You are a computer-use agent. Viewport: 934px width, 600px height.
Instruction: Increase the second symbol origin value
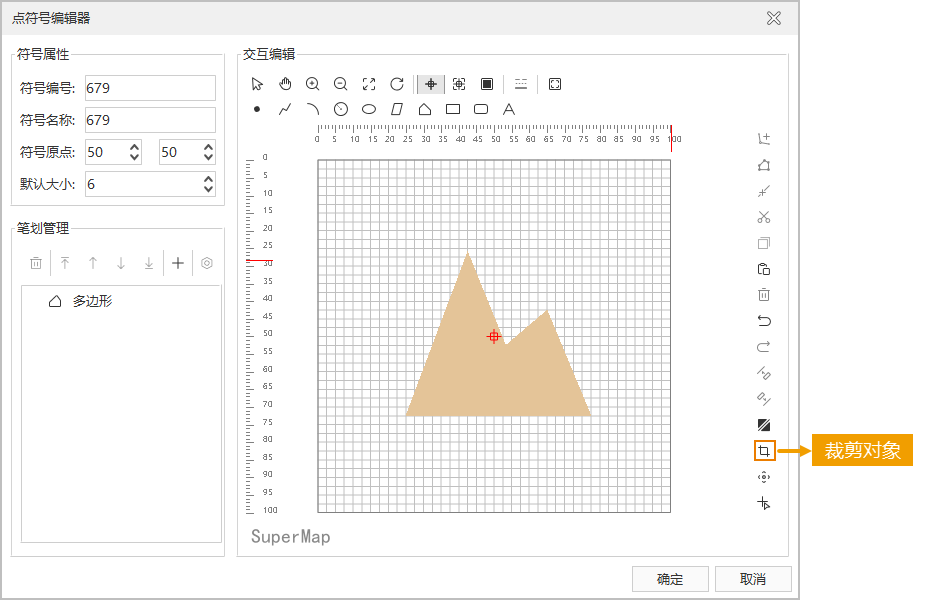(208, 147)
